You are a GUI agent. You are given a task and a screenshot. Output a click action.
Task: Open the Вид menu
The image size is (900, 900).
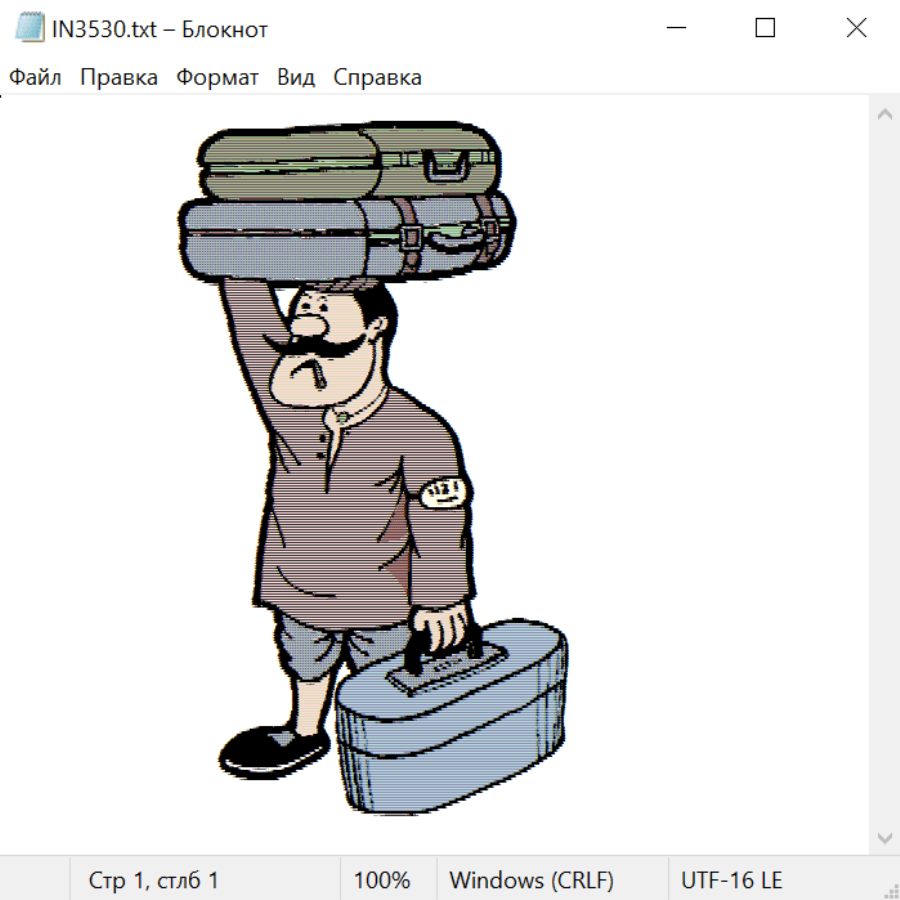pyautogui.click(x=296, y=78)
